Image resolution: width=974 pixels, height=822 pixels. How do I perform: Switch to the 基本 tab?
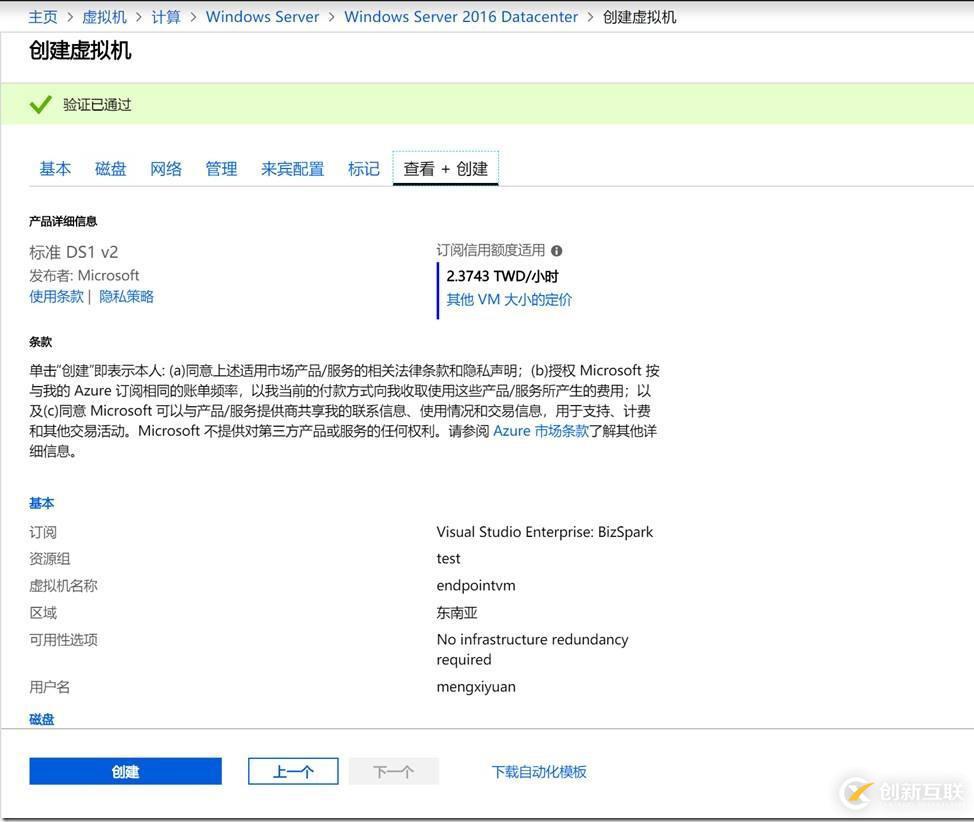coord(55,168)
